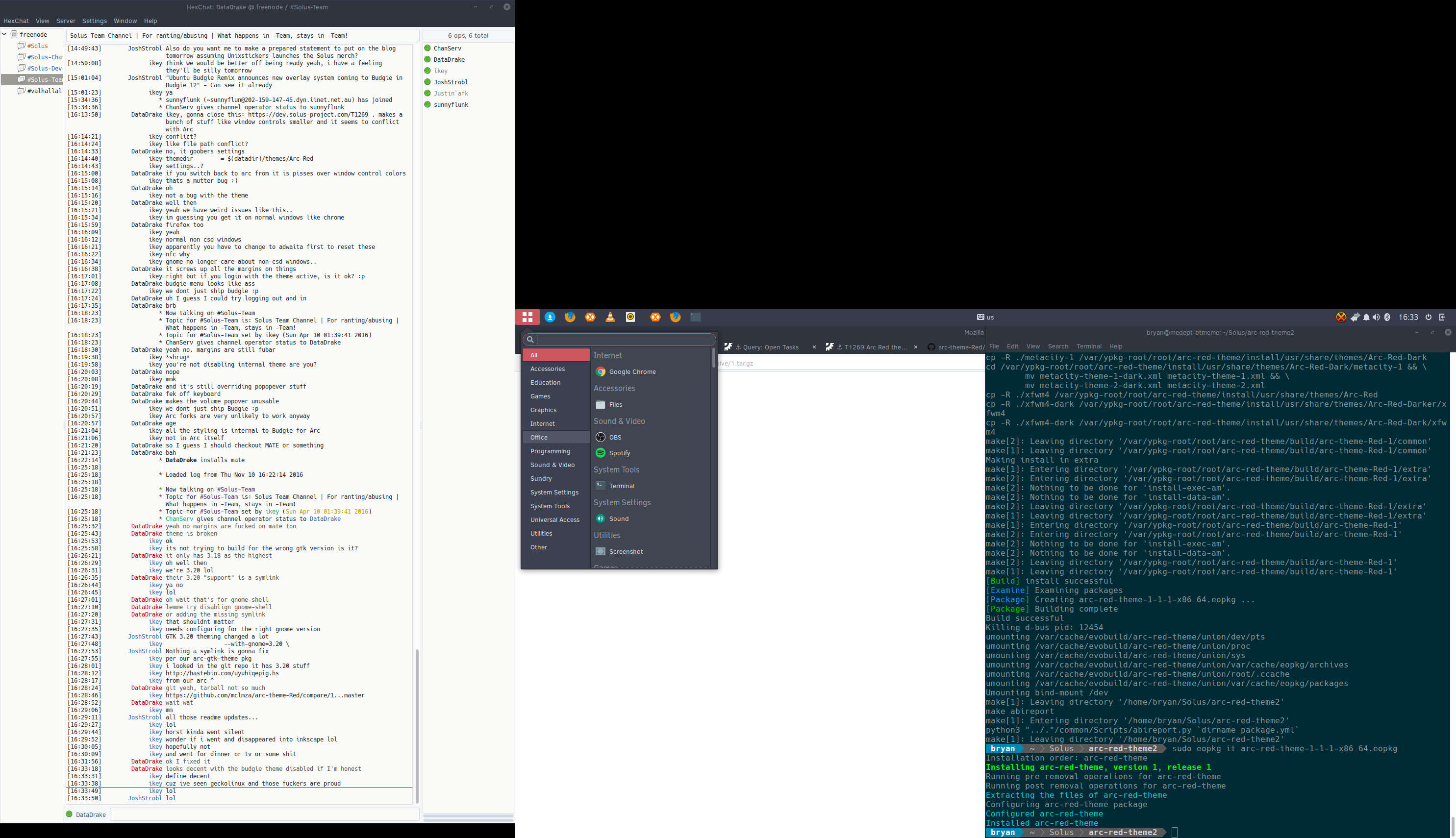Select Justin`afk in the user list
This screenshot has width=1456, height=838.
pyautogui.click(x=446, y=93)
